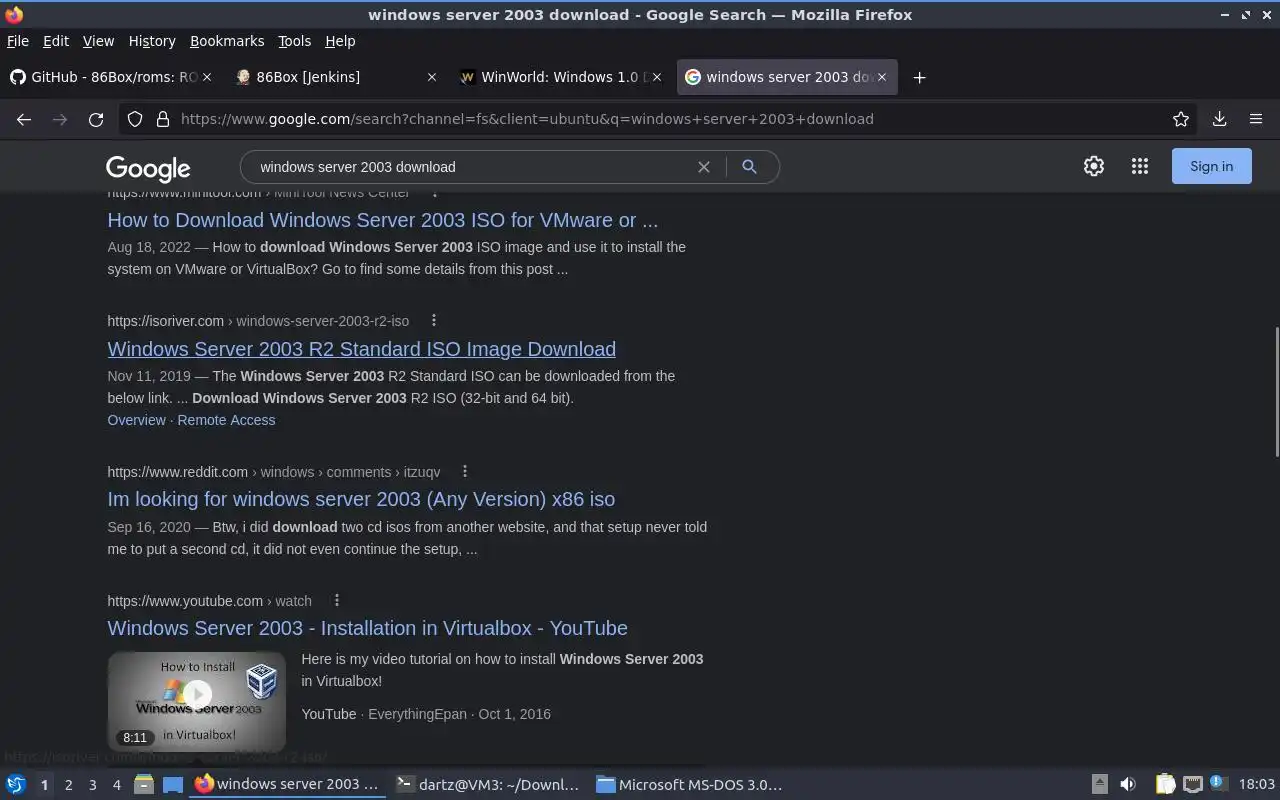Open the reddit x86 iso thread link
The image size is (1280, 800).
click(x=361, y=499)
